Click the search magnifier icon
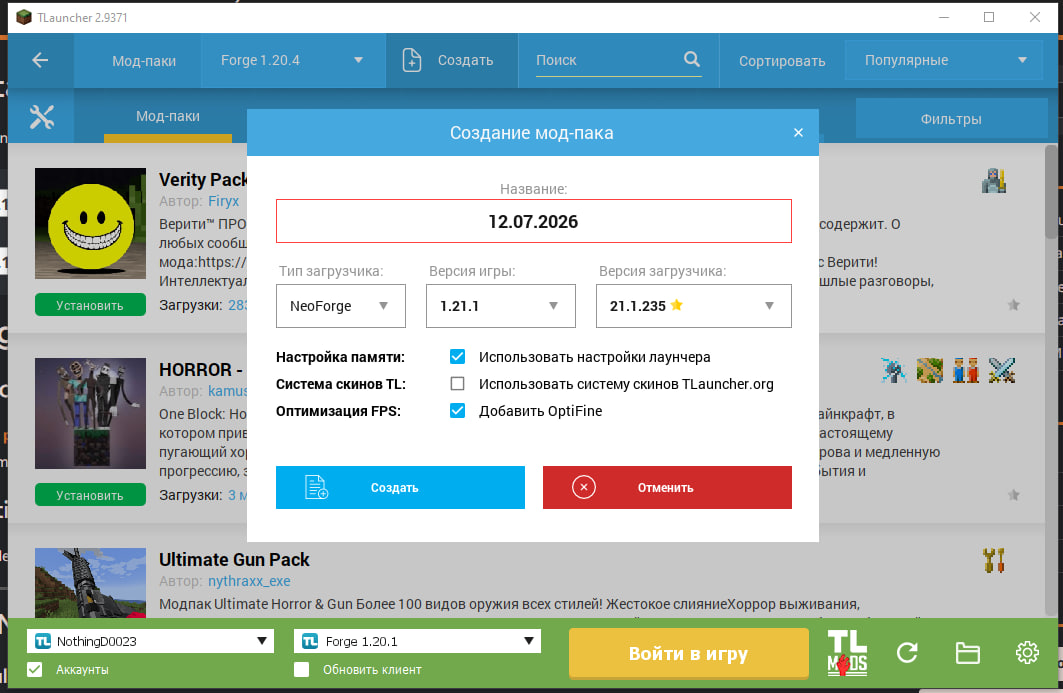The height and width of the screenshot is (693, 1063). point(691,60)
